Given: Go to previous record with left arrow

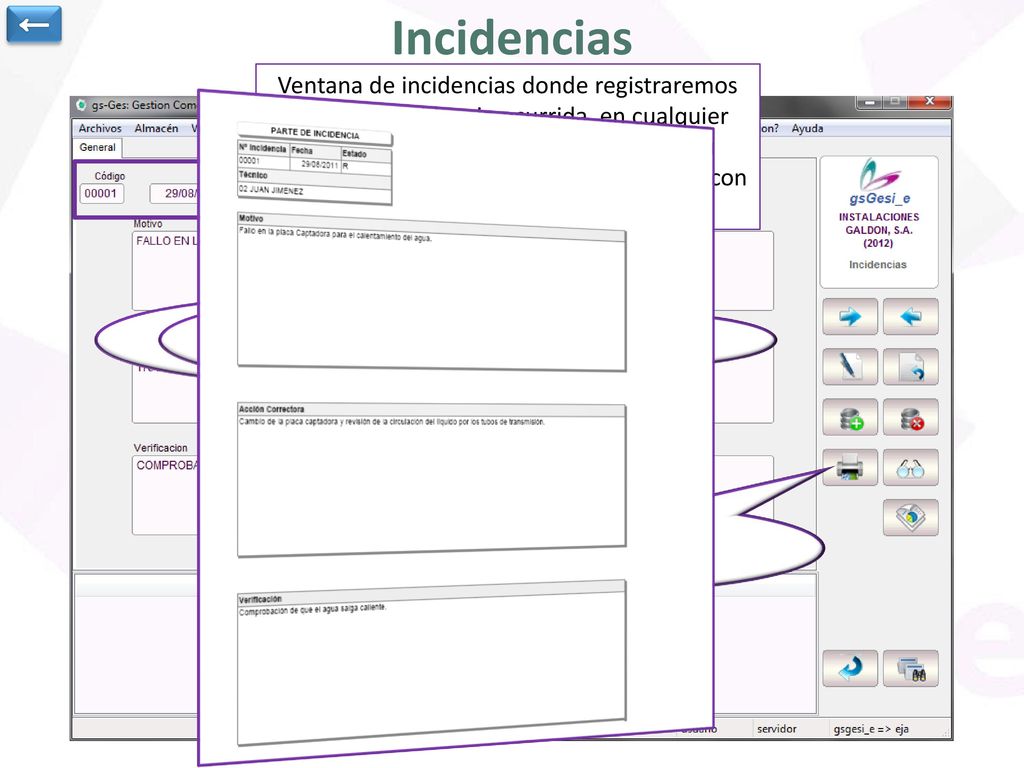Looking at the screenshot, I should pos(910,317).
